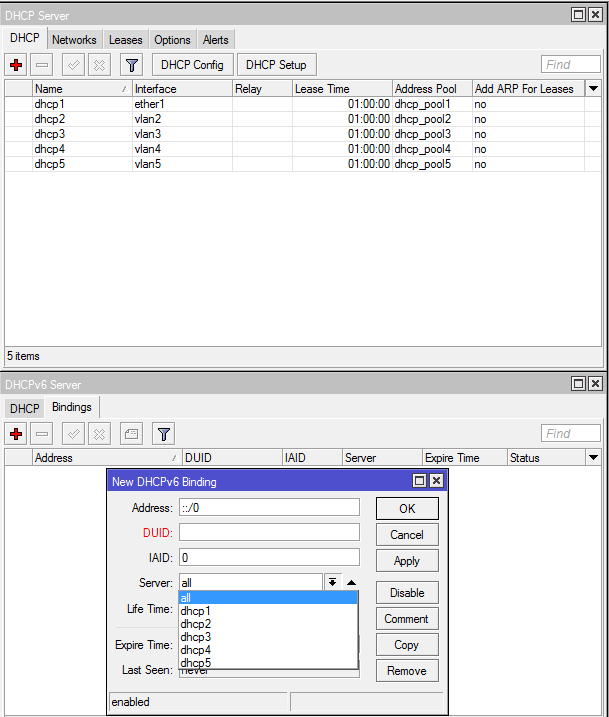
Task: Choose dhcp5 from Server dropdown list
Action: pos(268,663)
